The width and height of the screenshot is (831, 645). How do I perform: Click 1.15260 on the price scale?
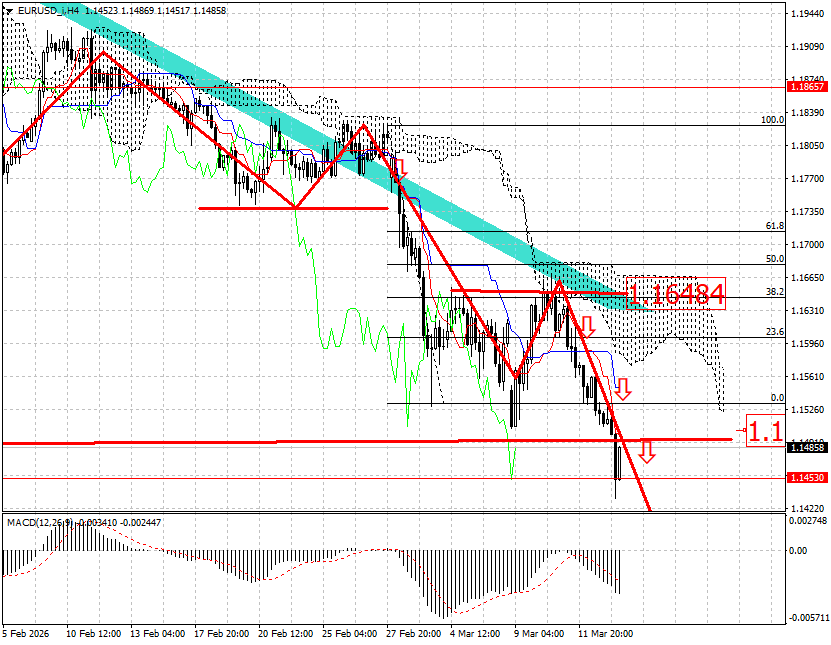coord(807,410)
